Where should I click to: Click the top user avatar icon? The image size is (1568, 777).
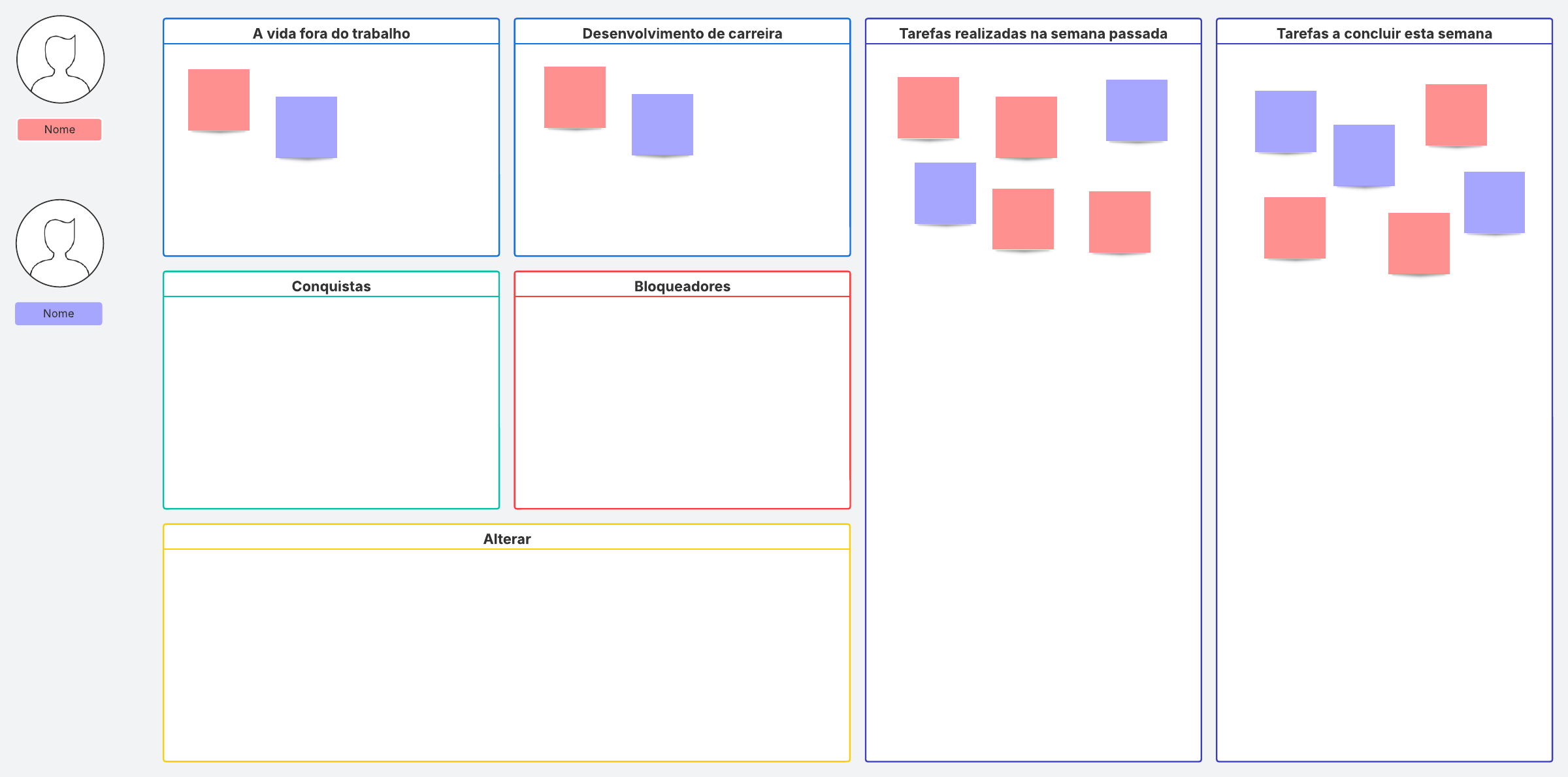60,59
